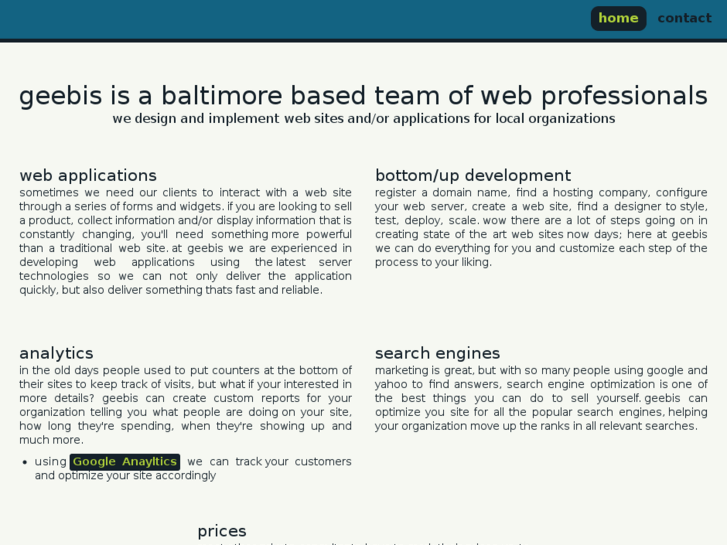Click the paragraph starting 'marketing is great'
This screenshot has width=727, height=545.
pyautogui.click(x=541, y=398)
